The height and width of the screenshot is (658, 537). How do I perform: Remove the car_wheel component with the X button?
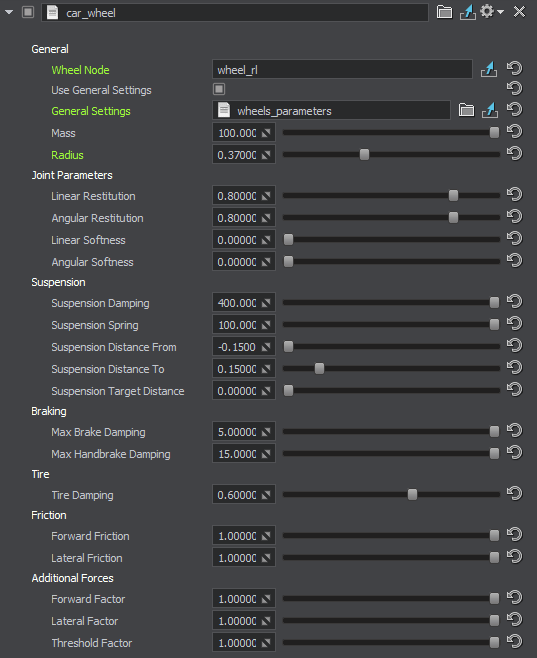pos(519,12)
